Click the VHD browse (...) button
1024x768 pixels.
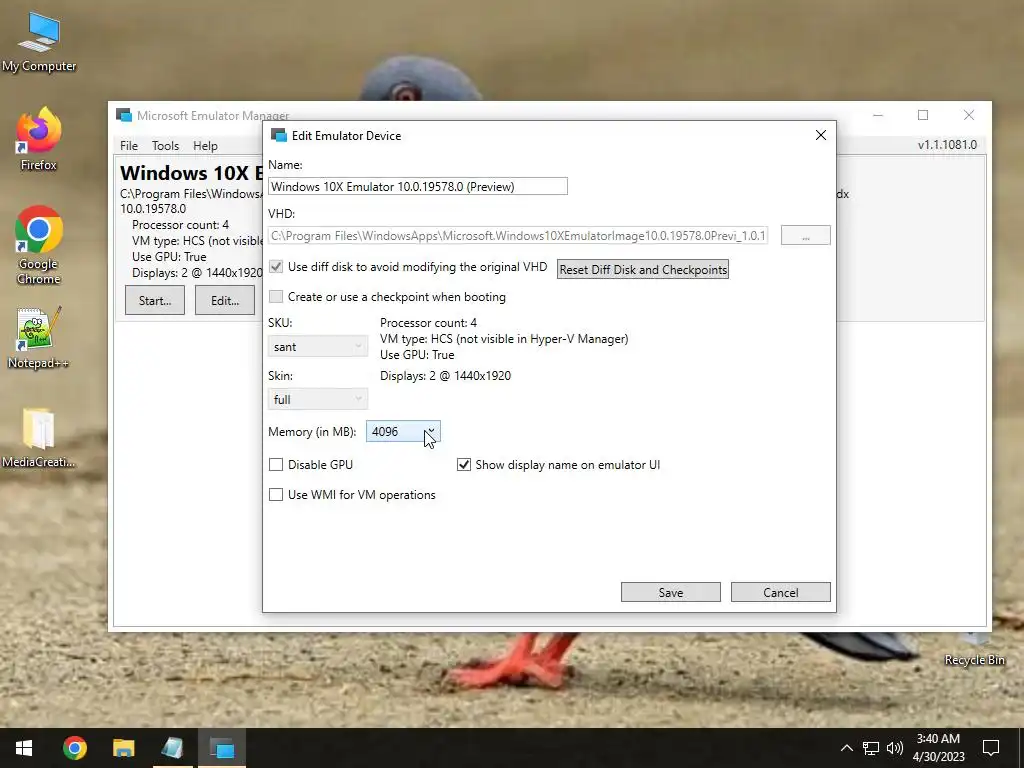(x=805, y=235)
